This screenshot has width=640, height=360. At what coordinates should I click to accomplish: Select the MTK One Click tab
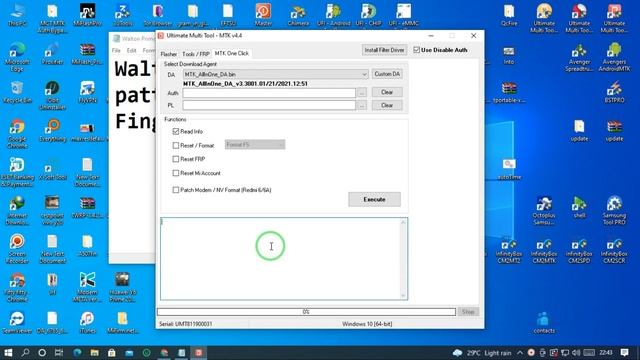pyautogui.click(x=231, y=53)
